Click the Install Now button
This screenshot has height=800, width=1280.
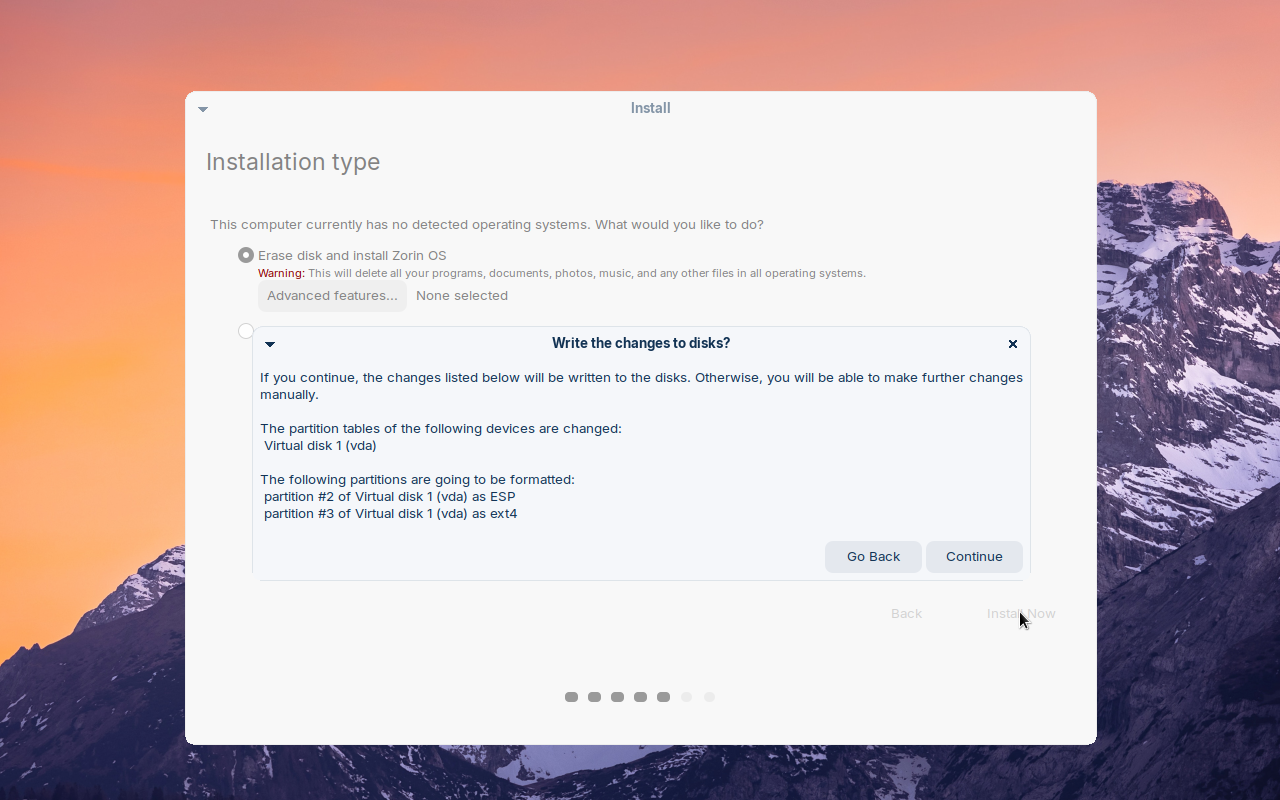(x=1021, y=614)
